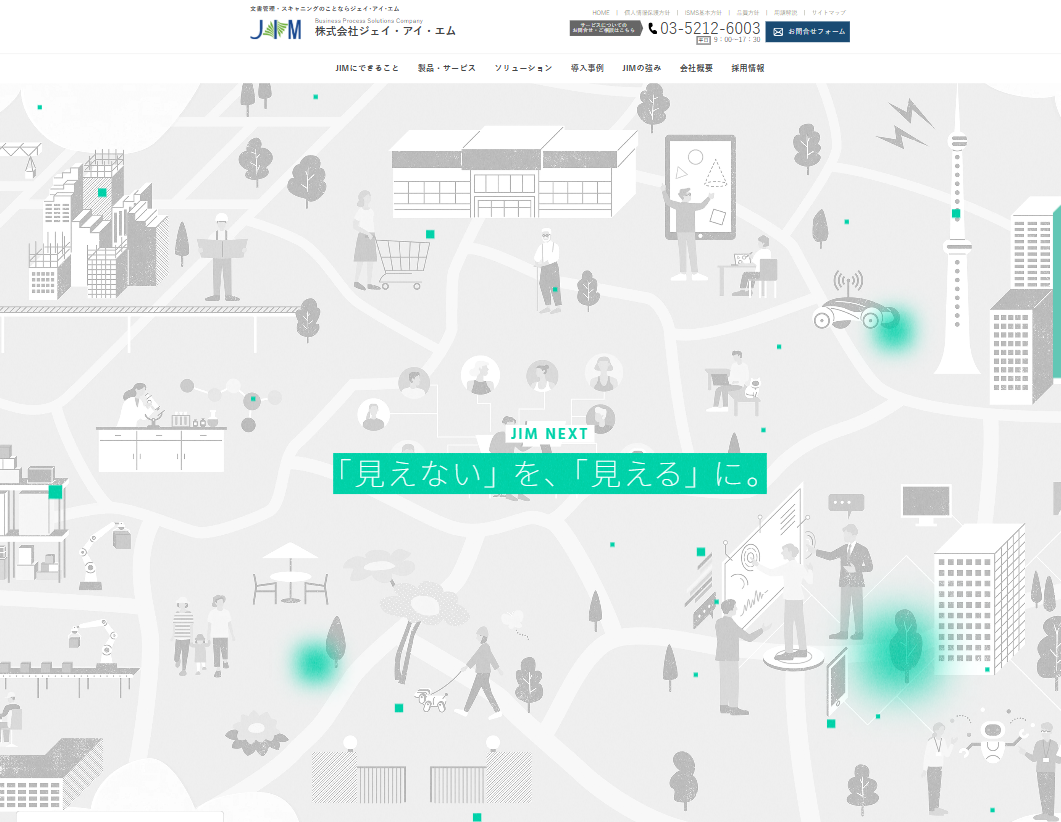Click the 用語解説 glossary link
The width and height of the screenshot is (1061, 822).
tap(786, 13)
